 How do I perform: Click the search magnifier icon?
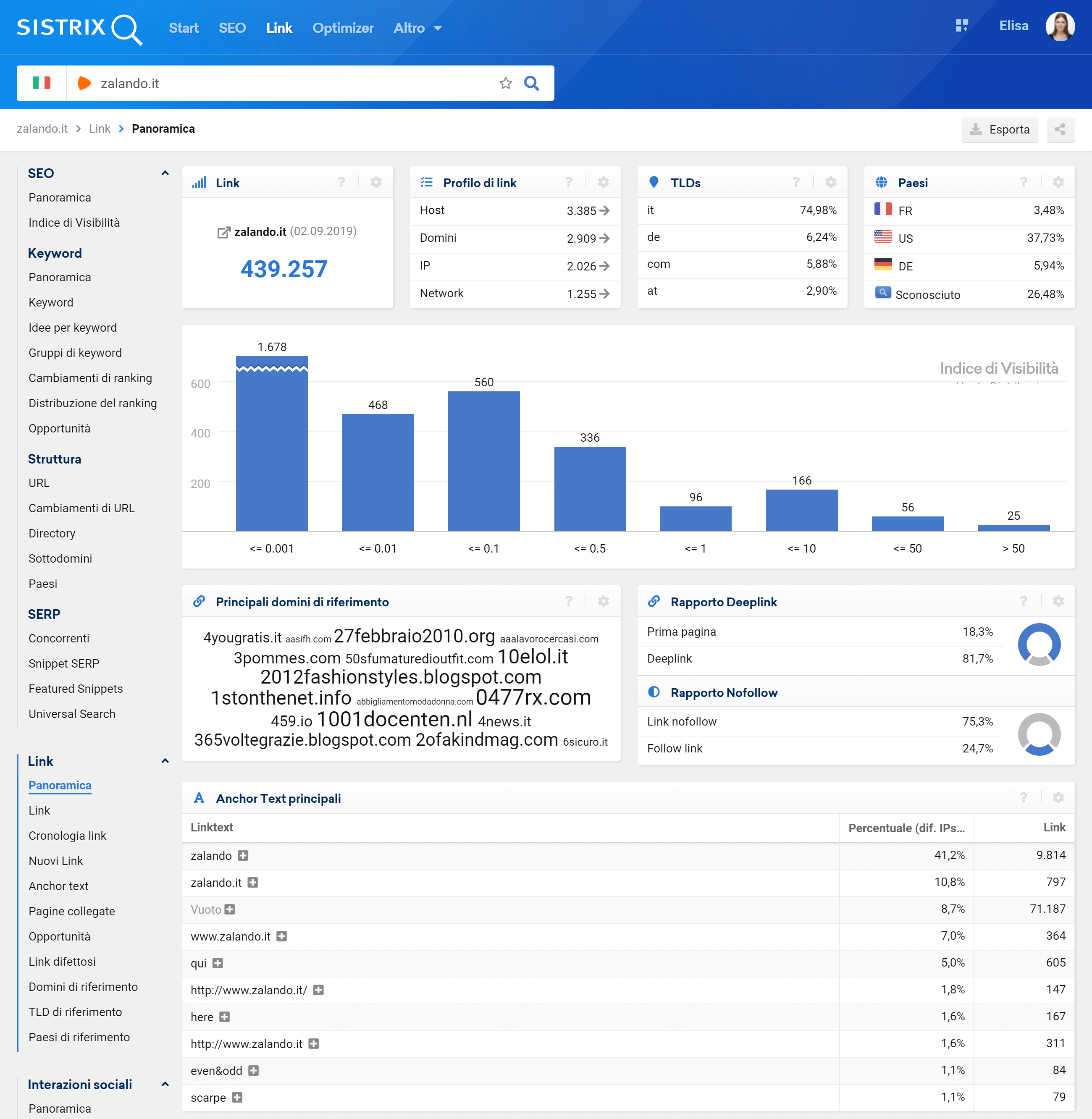click(x=532, y=84)
